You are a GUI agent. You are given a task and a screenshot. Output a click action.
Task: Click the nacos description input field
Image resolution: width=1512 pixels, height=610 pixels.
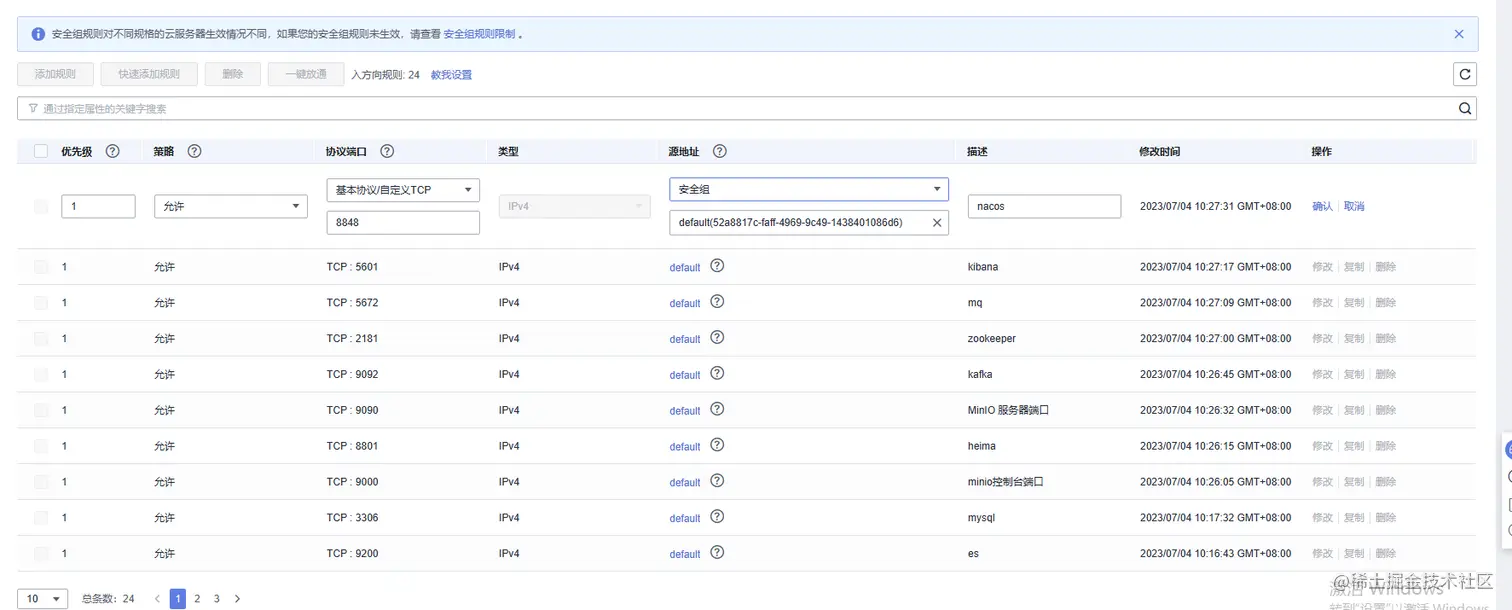point(1044,206)
